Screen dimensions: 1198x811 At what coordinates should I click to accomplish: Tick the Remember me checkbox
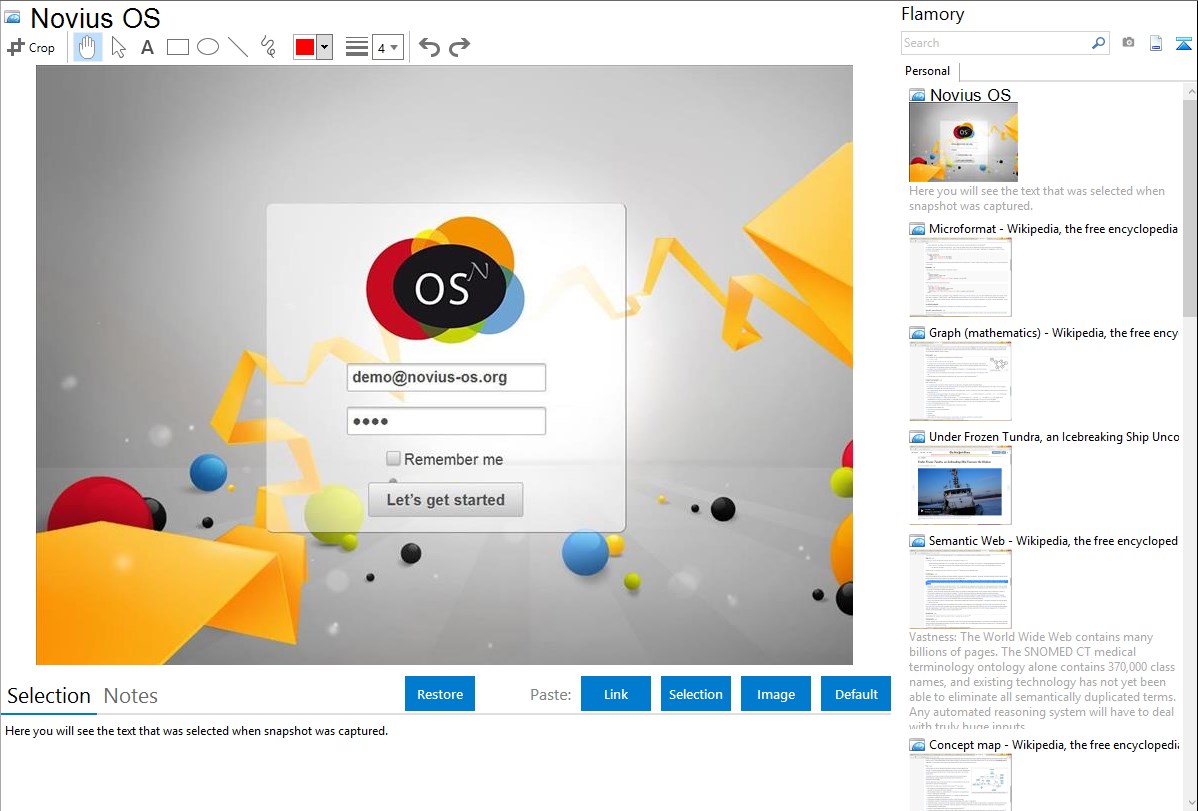click(x=394, y=459)
